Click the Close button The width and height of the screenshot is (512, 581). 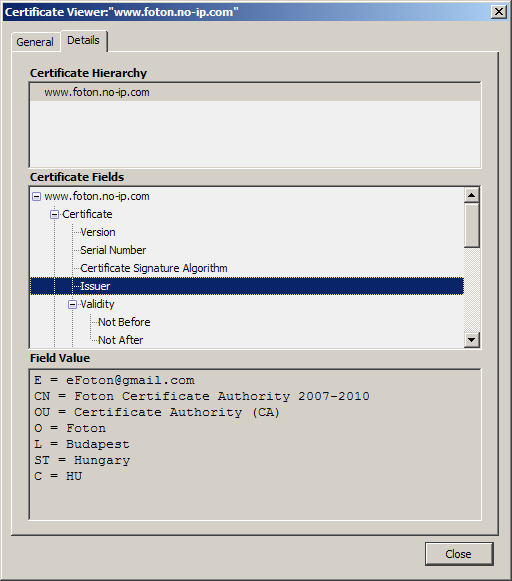click(x=459, y=554)
